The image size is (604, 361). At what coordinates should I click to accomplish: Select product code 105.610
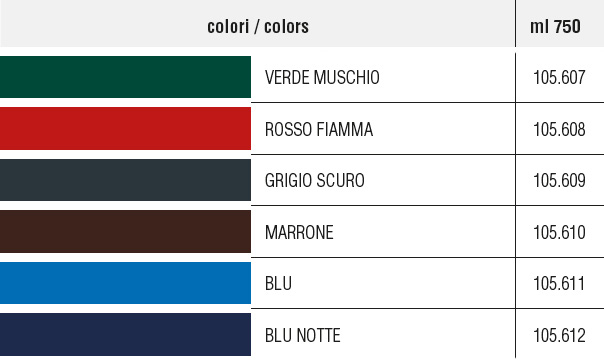coord(559,232)
